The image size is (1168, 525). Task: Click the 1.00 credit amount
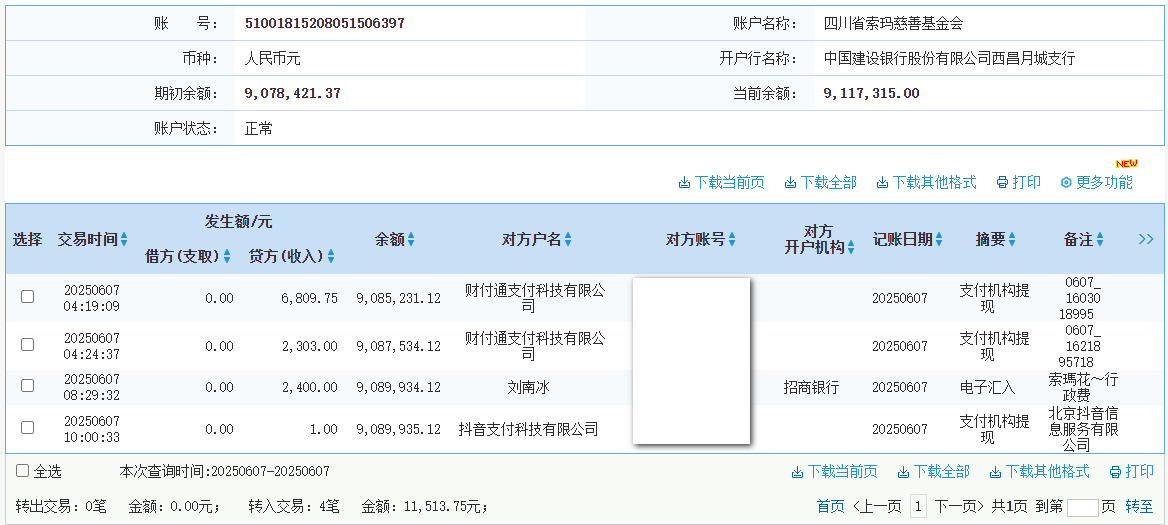pos(324,429)
